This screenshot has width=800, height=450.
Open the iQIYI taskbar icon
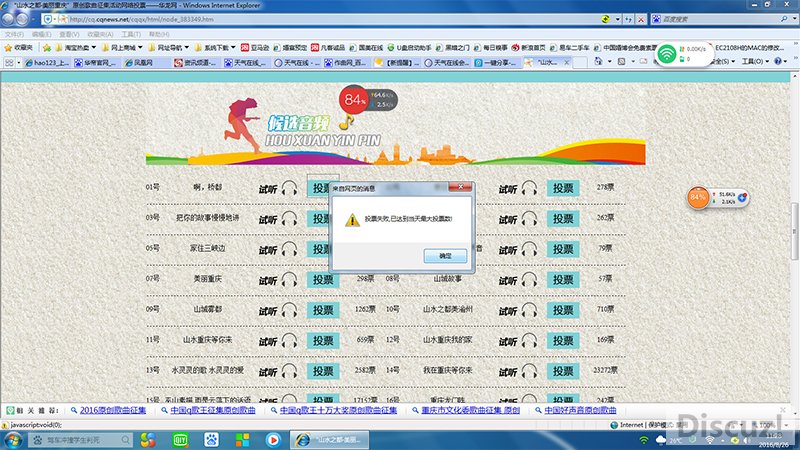tap(180, 440)
